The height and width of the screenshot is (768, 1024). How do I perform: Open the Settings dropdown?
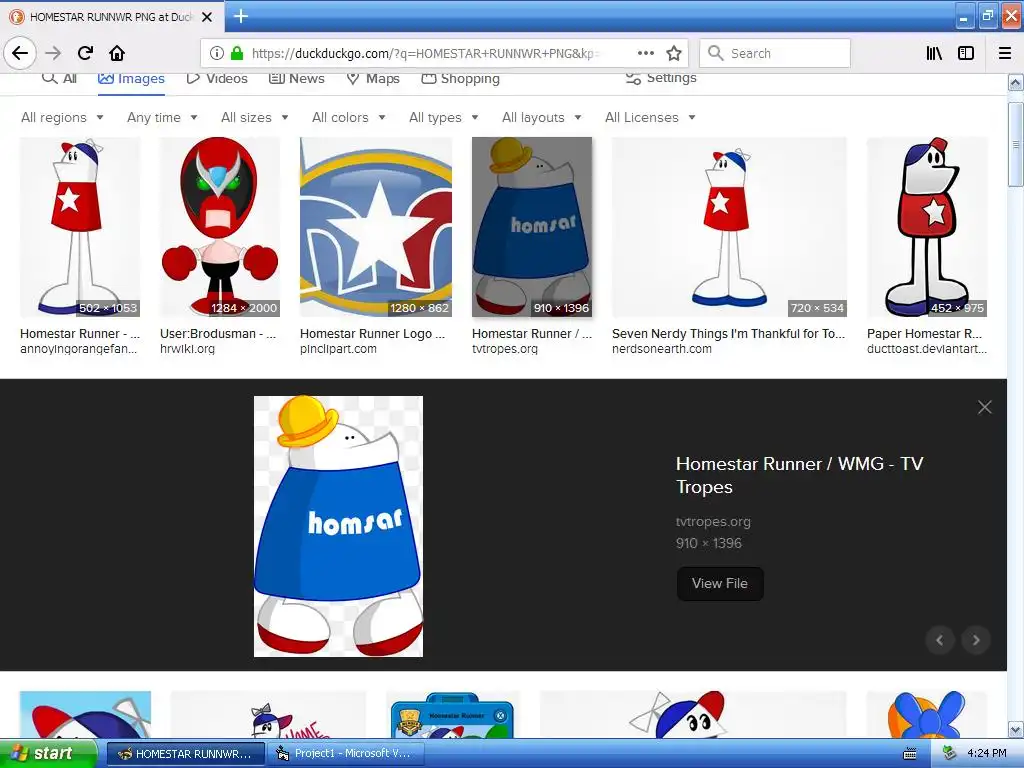click(x=661, y=78)
